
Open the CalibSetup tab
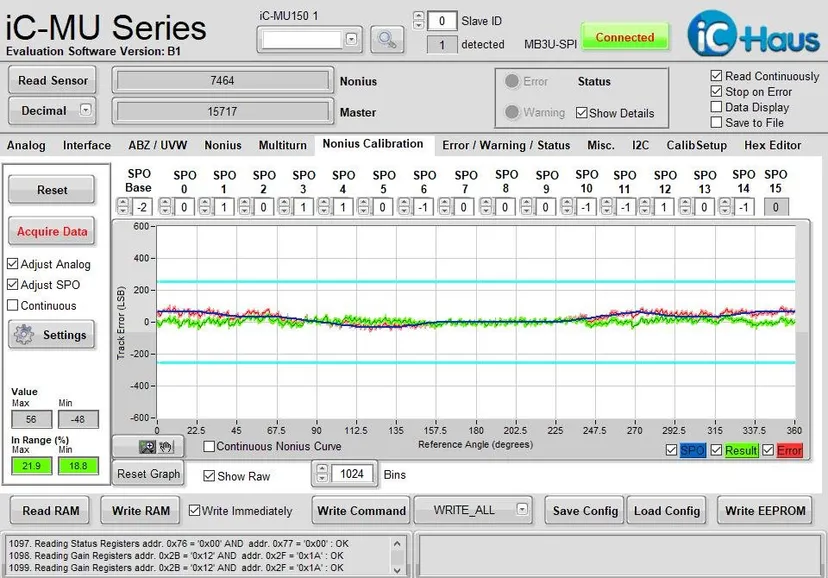696,145
